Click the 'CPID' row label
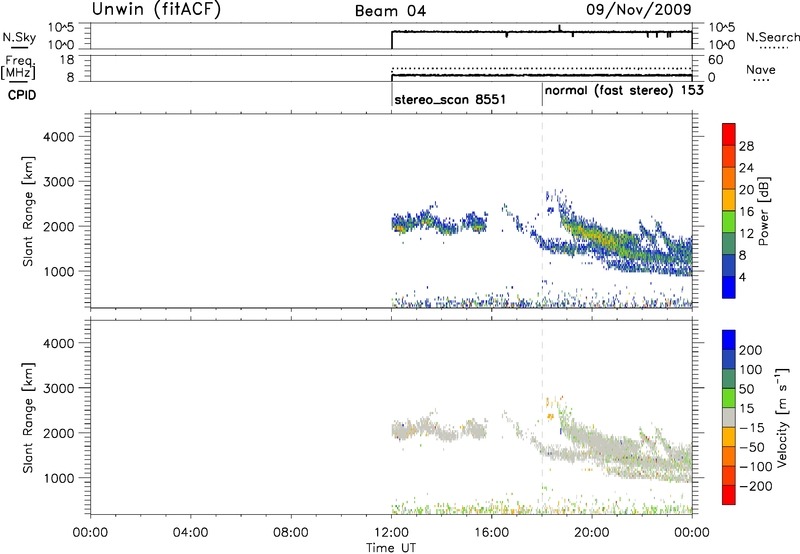 click(22, 95)
